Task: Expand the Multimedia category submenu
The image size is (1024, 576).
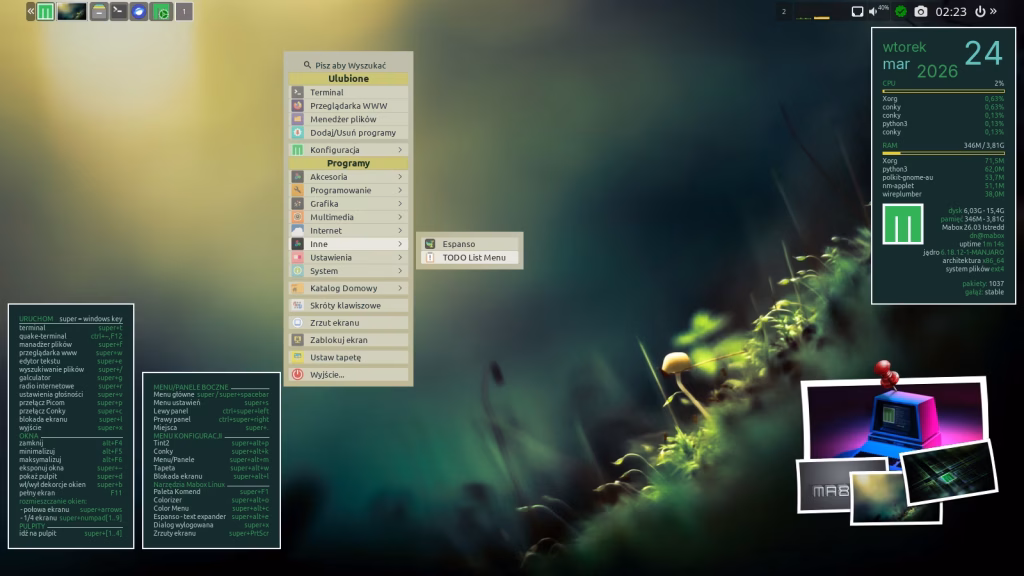Action: [348, 217]
